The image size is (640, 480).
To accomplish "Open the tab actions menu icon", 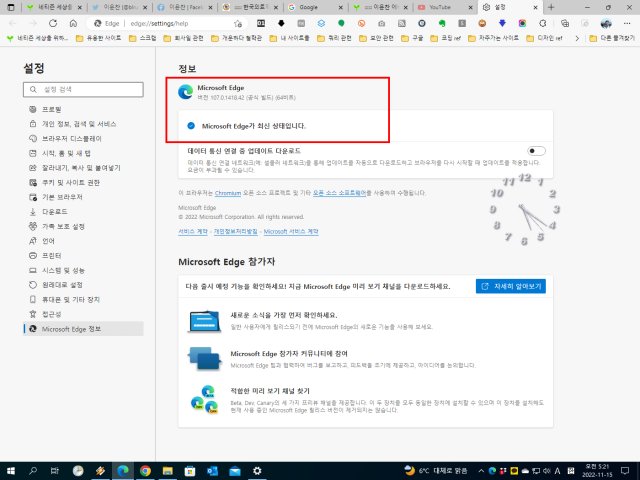I will [x=11, y=7].
